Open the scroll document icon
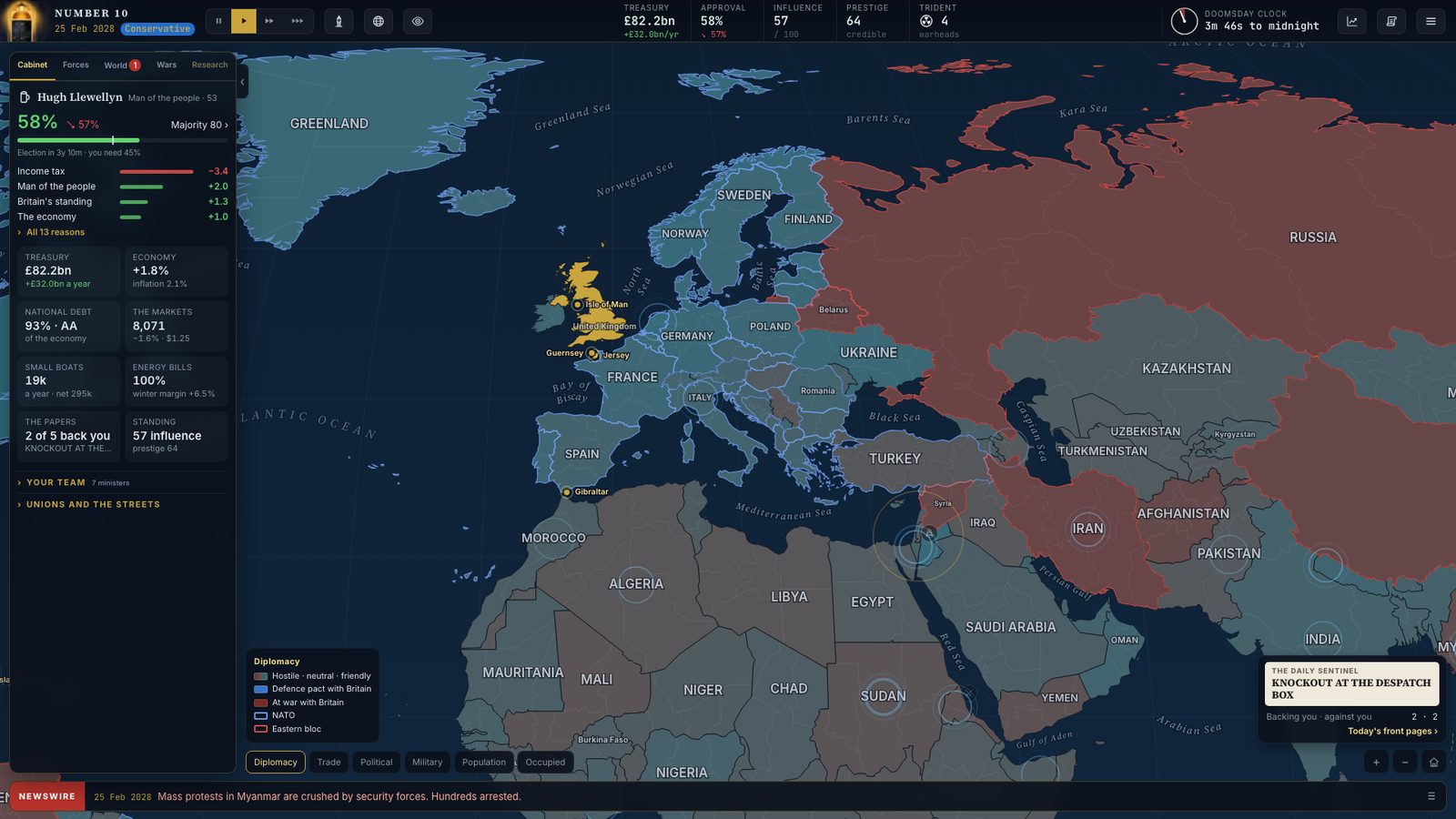 pyautogui.click(x=1391, y=21)
